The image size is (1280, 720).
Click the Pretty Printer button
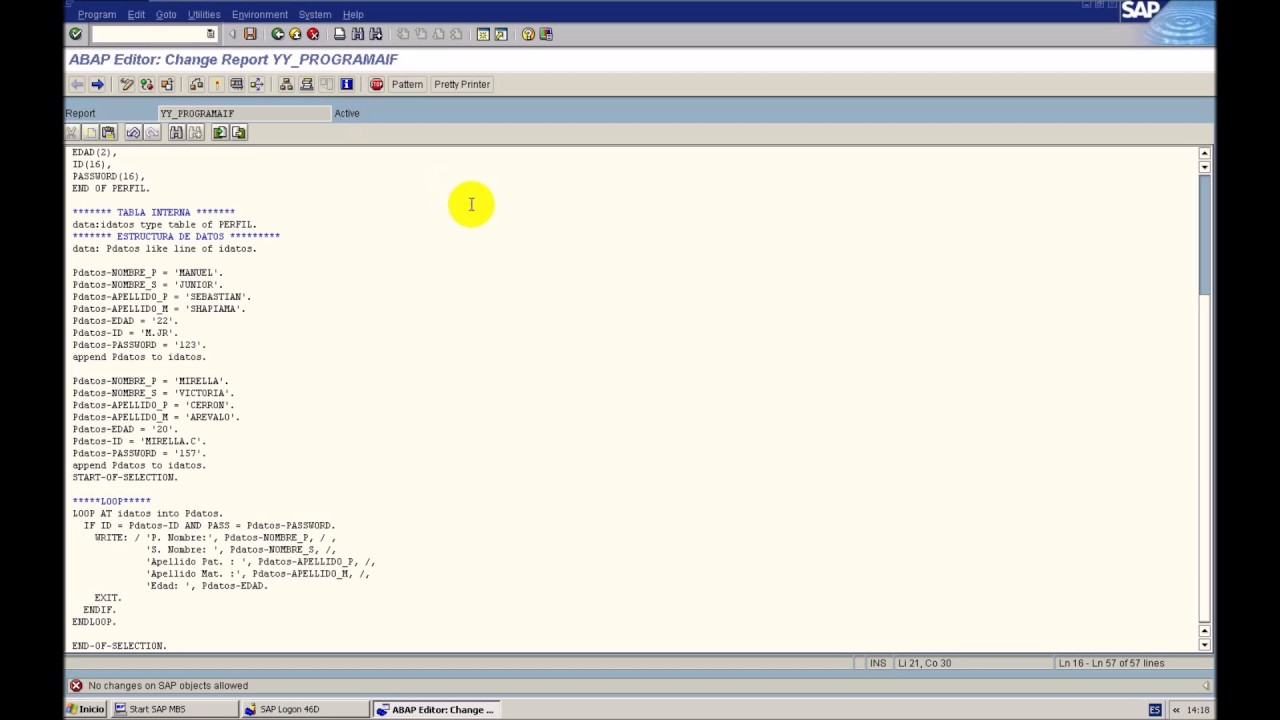462,84
